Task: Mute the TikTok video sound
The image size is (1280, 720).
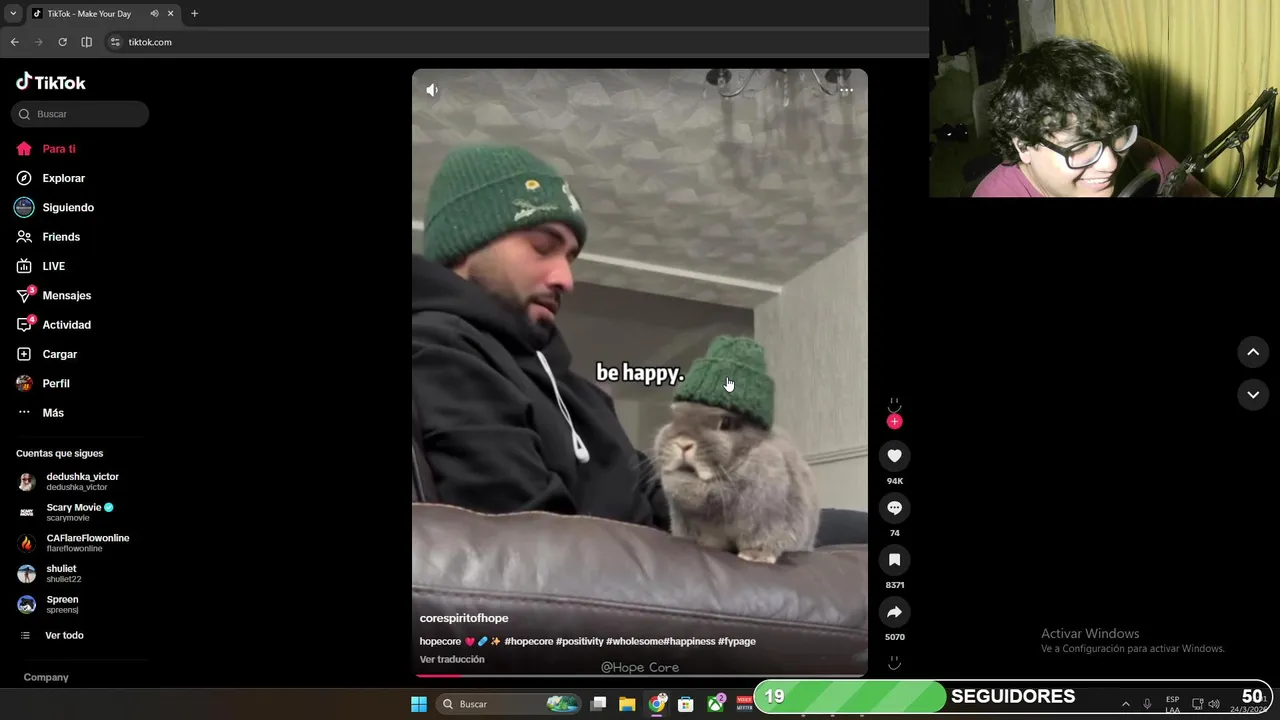Action: pos(432,90)
